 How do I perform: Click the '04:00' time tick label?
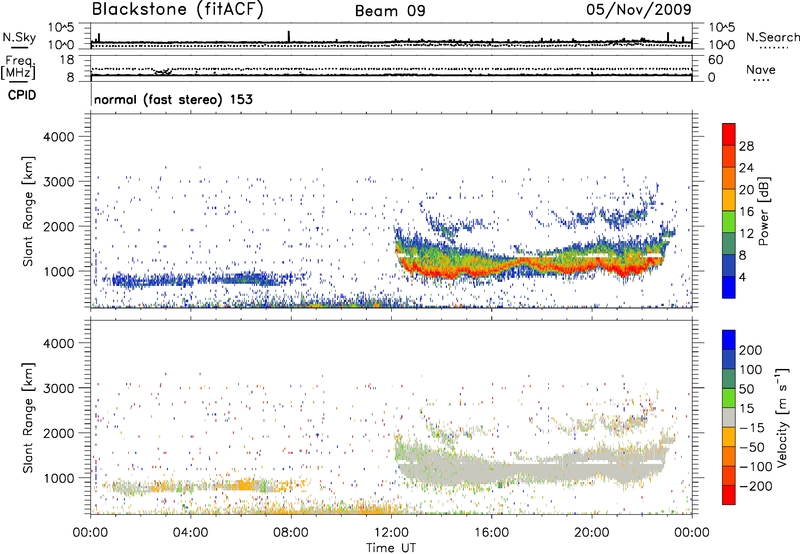(x=191, y=533)
